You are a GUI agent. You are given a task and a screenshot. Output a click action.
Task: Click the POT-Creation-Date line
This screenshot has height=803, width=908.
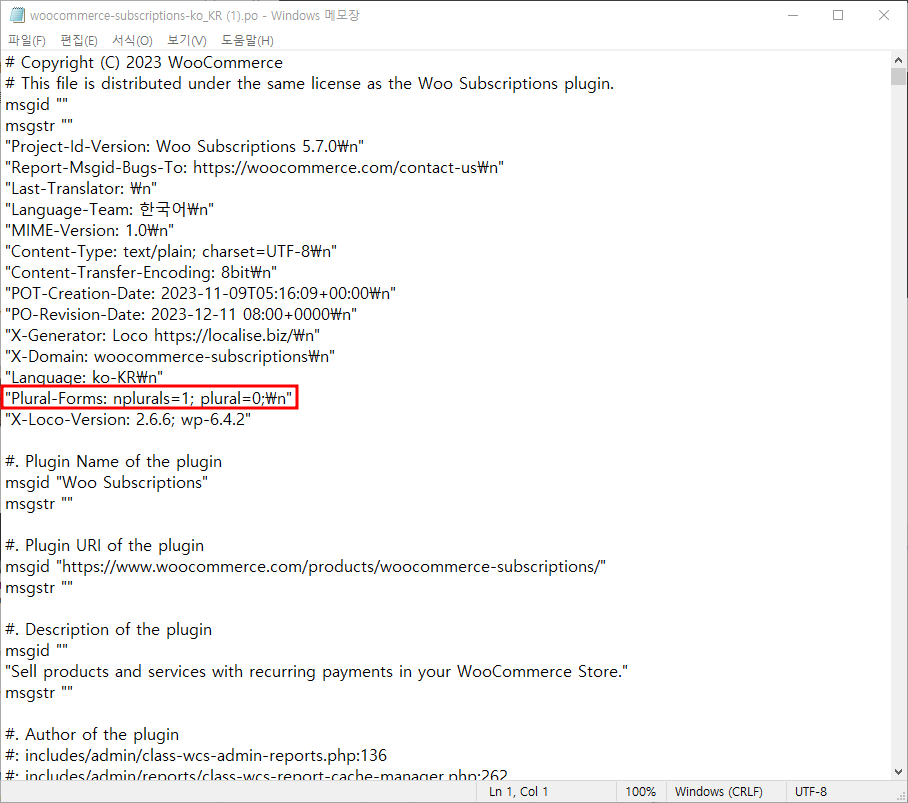(x=200, y=294)
